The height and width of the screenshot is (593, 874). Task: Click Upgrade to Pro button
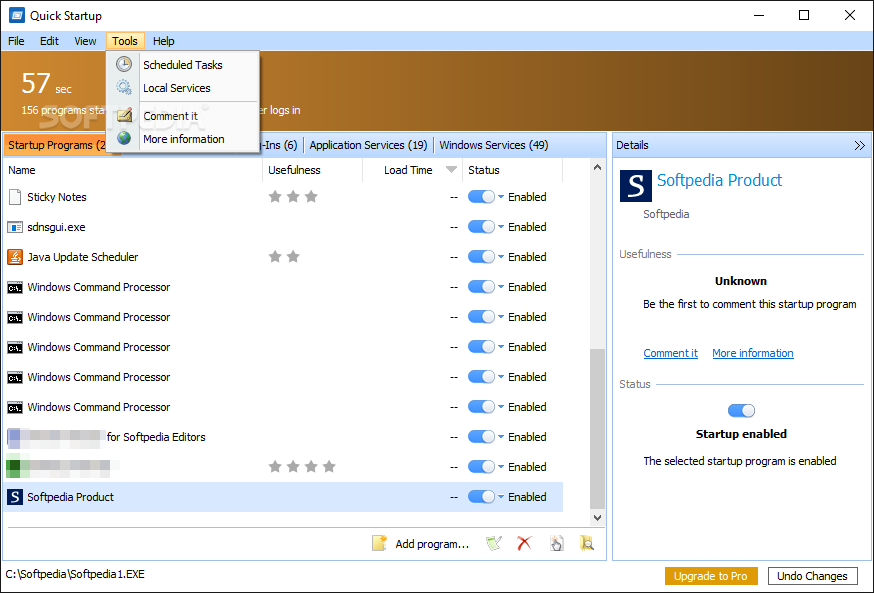pos(711,576)
